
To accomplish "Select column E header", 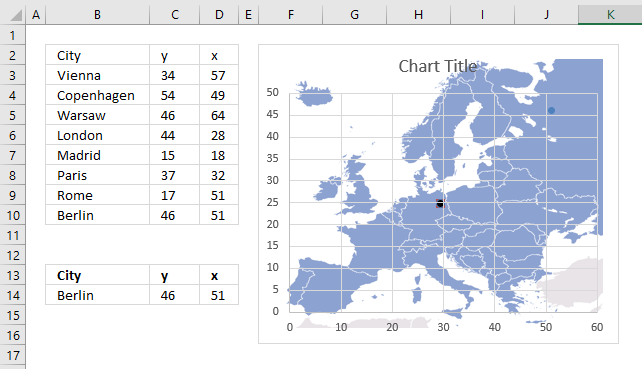I will (x=248, y=15).
